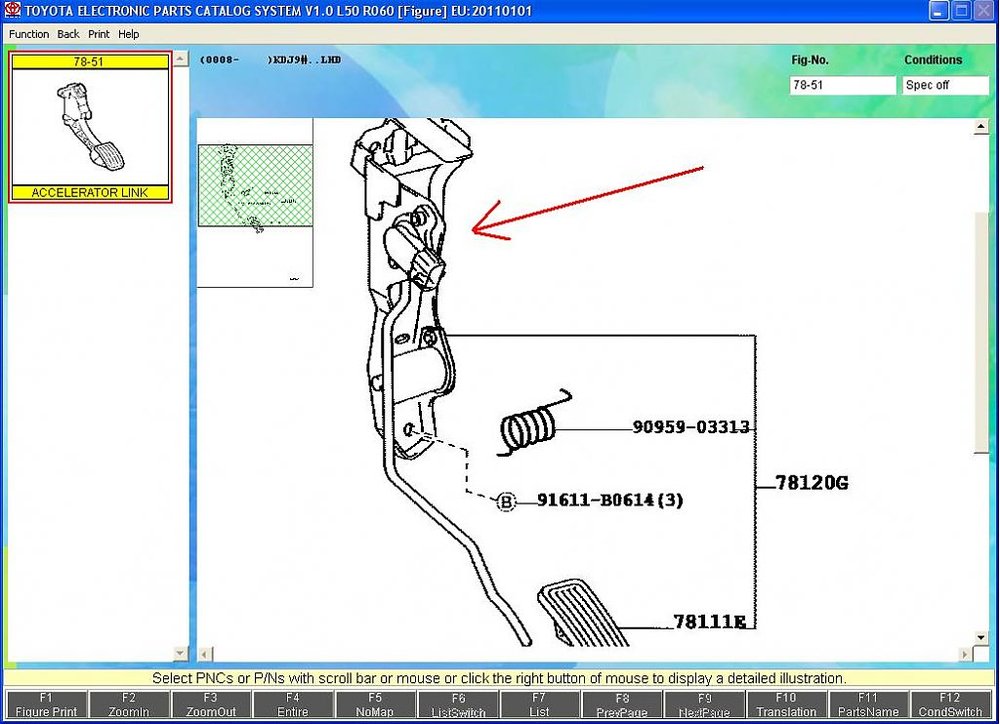Click the green hatched overview map
The width and height of the screenshot is (1000, 724).
255,186
